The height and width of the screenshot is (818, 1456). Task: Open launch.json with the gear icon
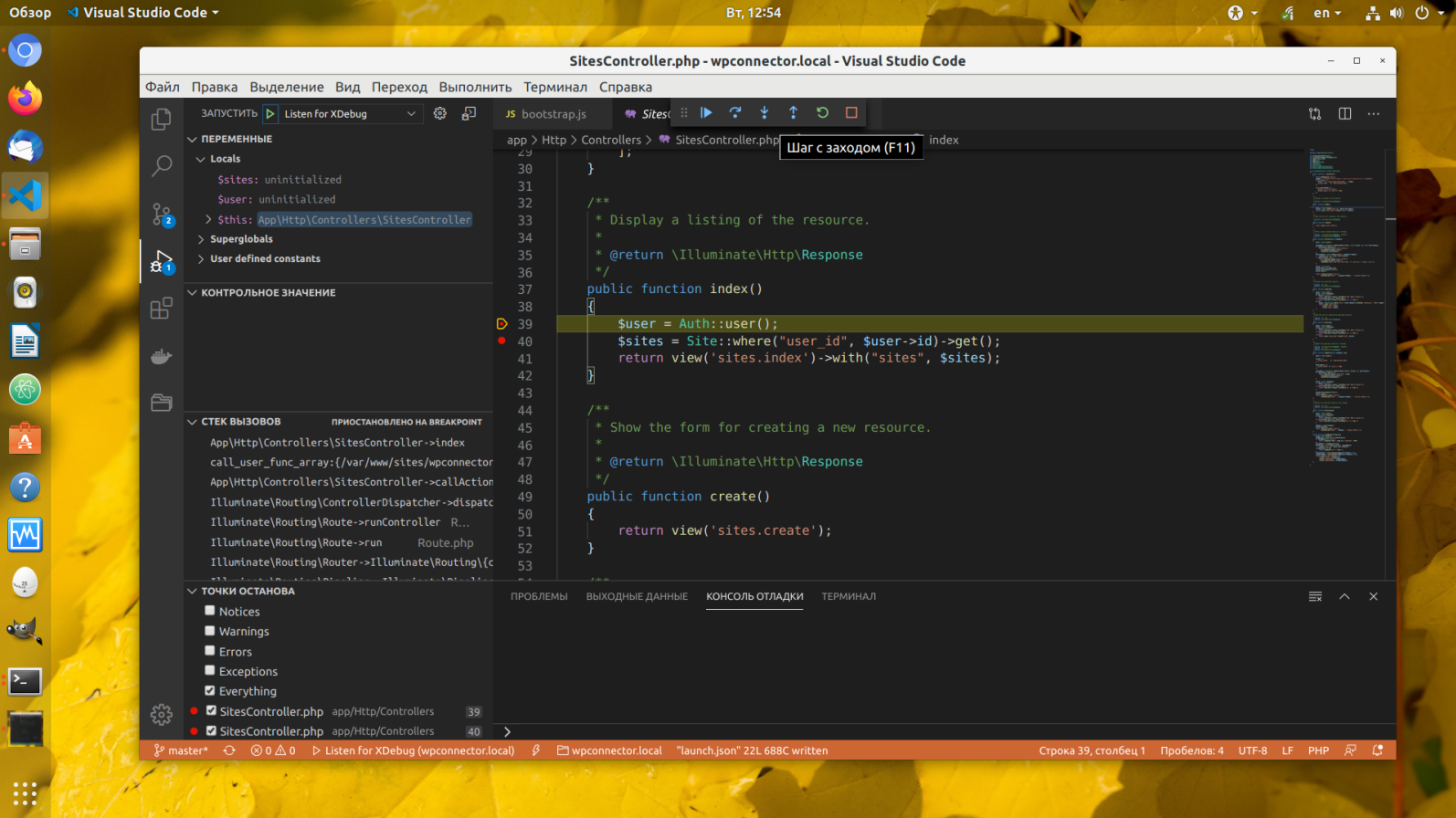[440, 113]
